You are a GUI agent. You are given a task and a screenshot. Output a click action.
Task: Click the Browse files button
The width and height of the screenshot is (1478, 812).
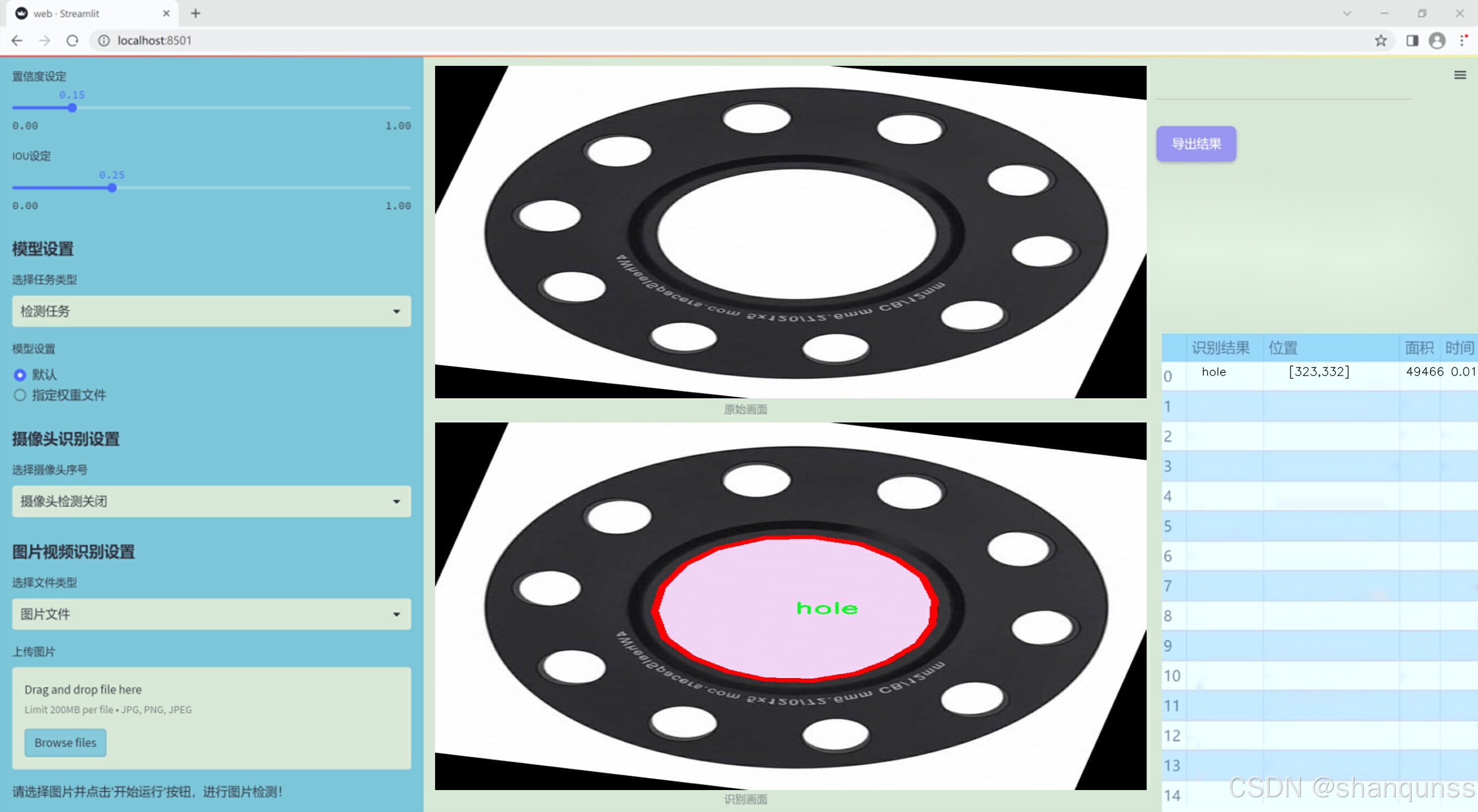point(65,742)
